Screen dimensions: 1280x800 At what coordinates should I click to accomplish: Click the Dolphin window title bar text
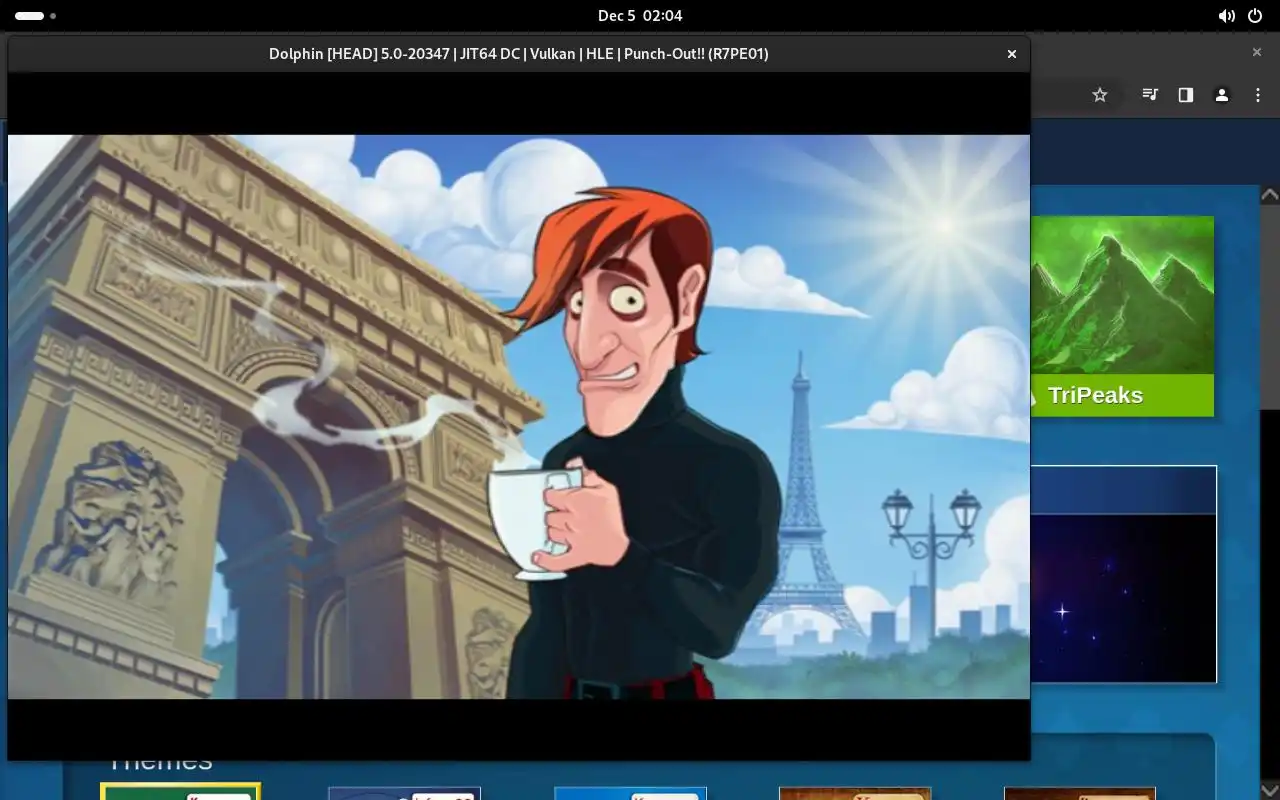coord(518,54)
